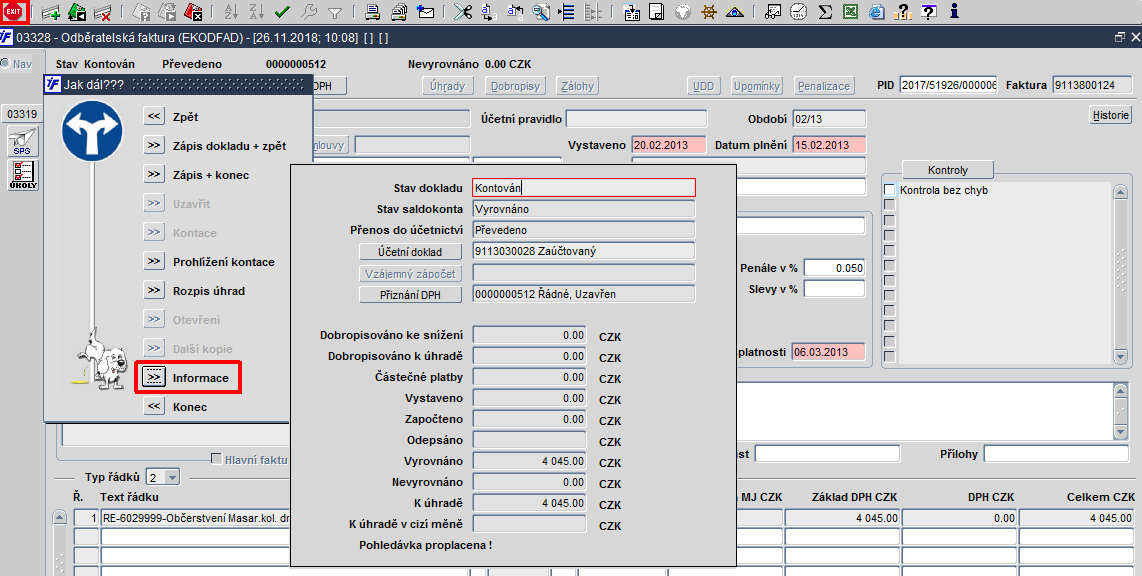Click the calendar form icon in toolbar
Image resolution: width=1142 pixels, height=576 pixels.
click(x=631, y=12)
